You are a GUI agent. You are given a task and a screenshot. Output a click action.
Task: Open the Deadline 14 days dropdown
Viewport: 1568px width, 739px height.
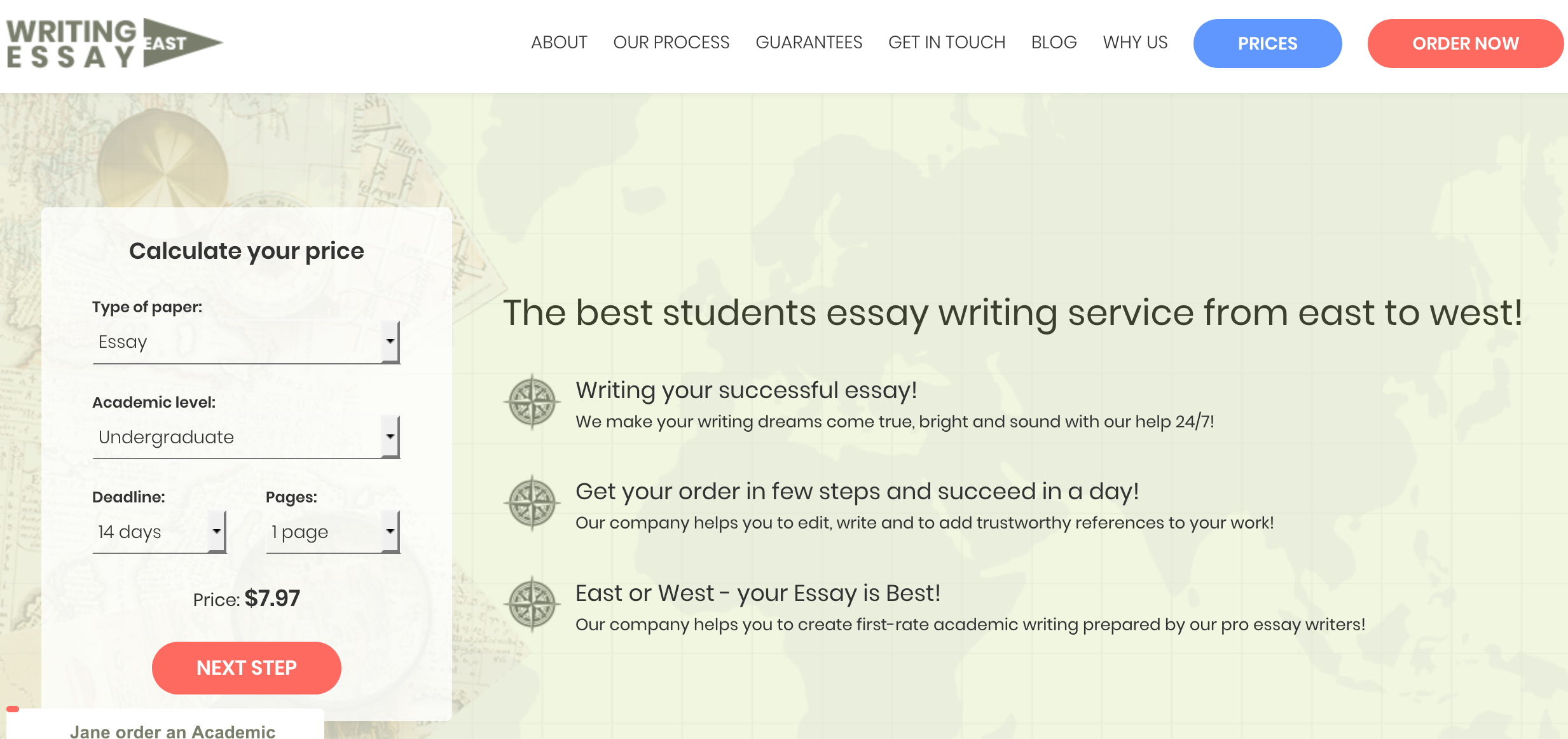point(160,532)
